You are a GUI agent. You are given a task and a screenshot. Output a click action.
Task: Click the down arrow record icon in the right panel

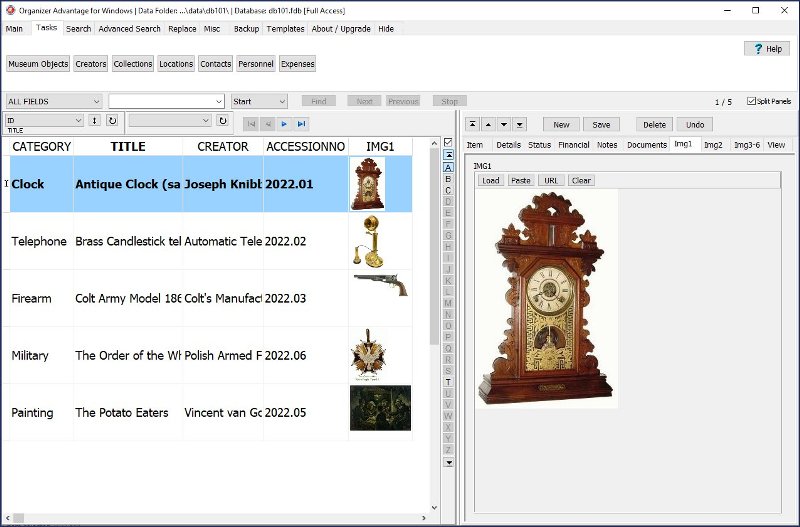point(504,124)
